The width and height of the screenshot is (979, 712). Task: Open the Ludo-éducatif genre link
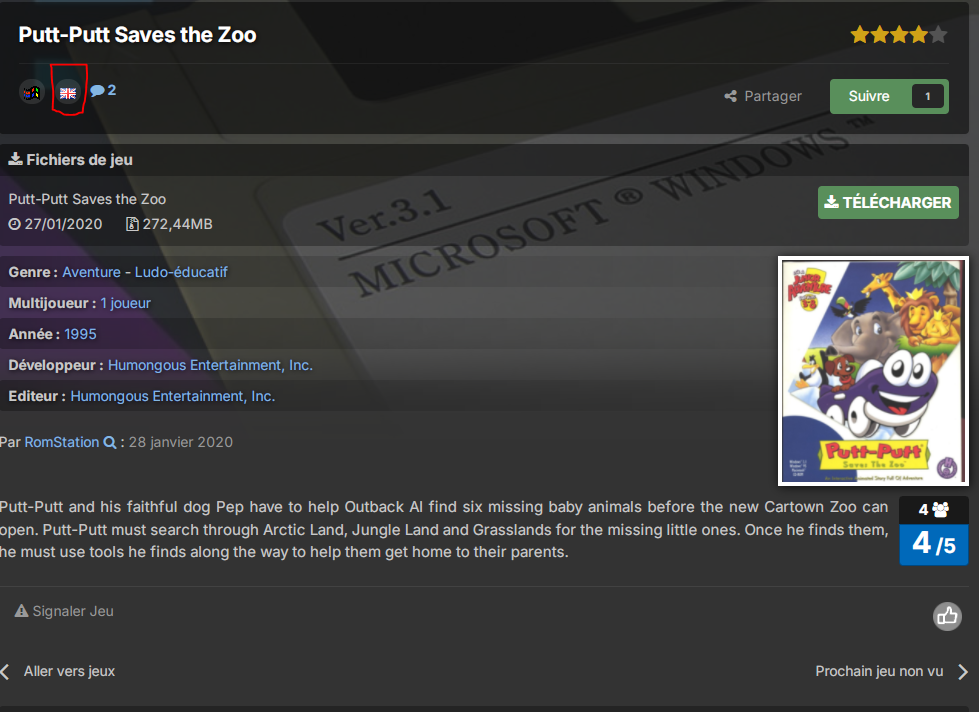coord(182,272)
